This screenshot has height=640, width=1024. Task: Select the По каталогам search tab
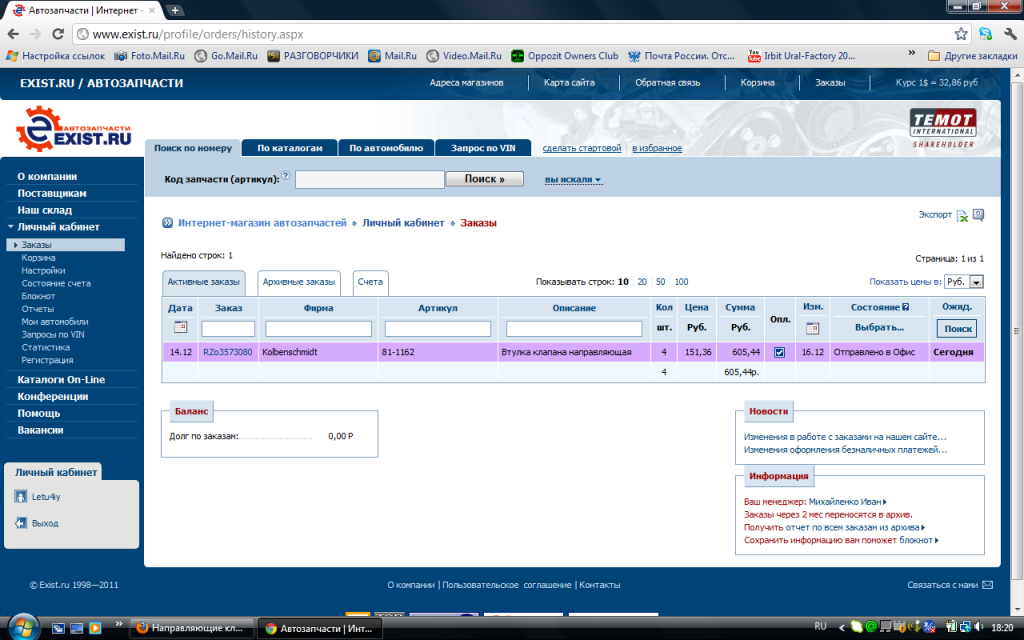click(289, 148)
